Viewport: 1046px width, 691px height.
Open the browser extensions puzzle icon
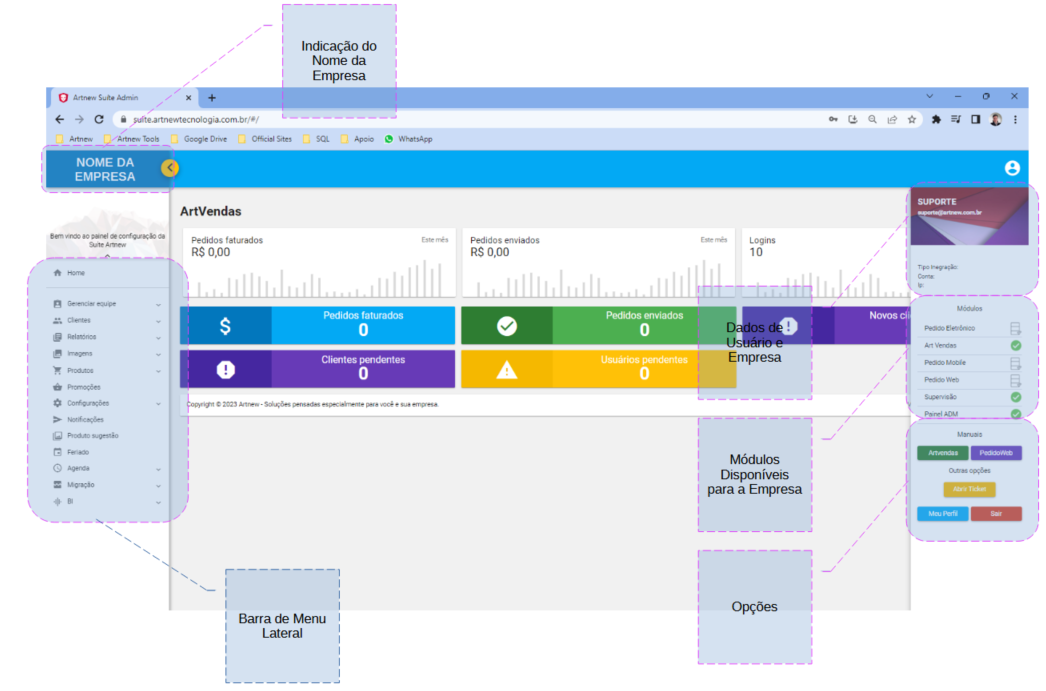936,119
